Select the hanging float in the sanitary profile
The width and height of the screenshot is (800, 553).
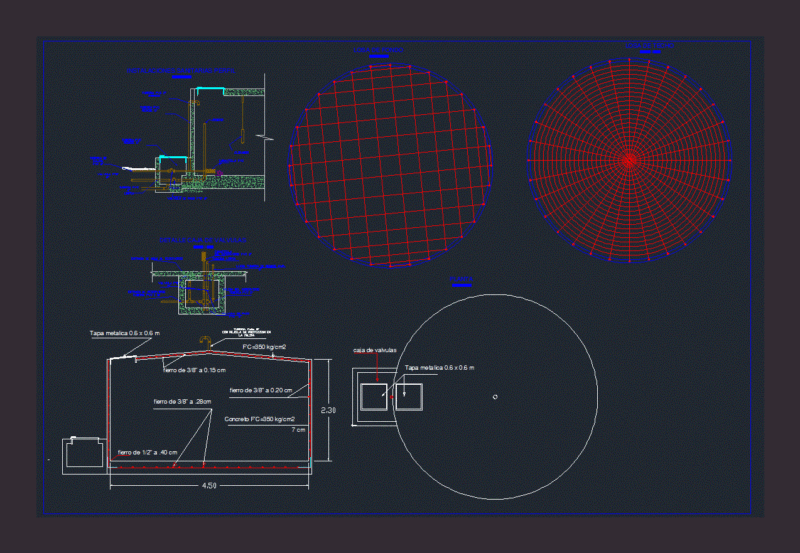coord(243,136)
